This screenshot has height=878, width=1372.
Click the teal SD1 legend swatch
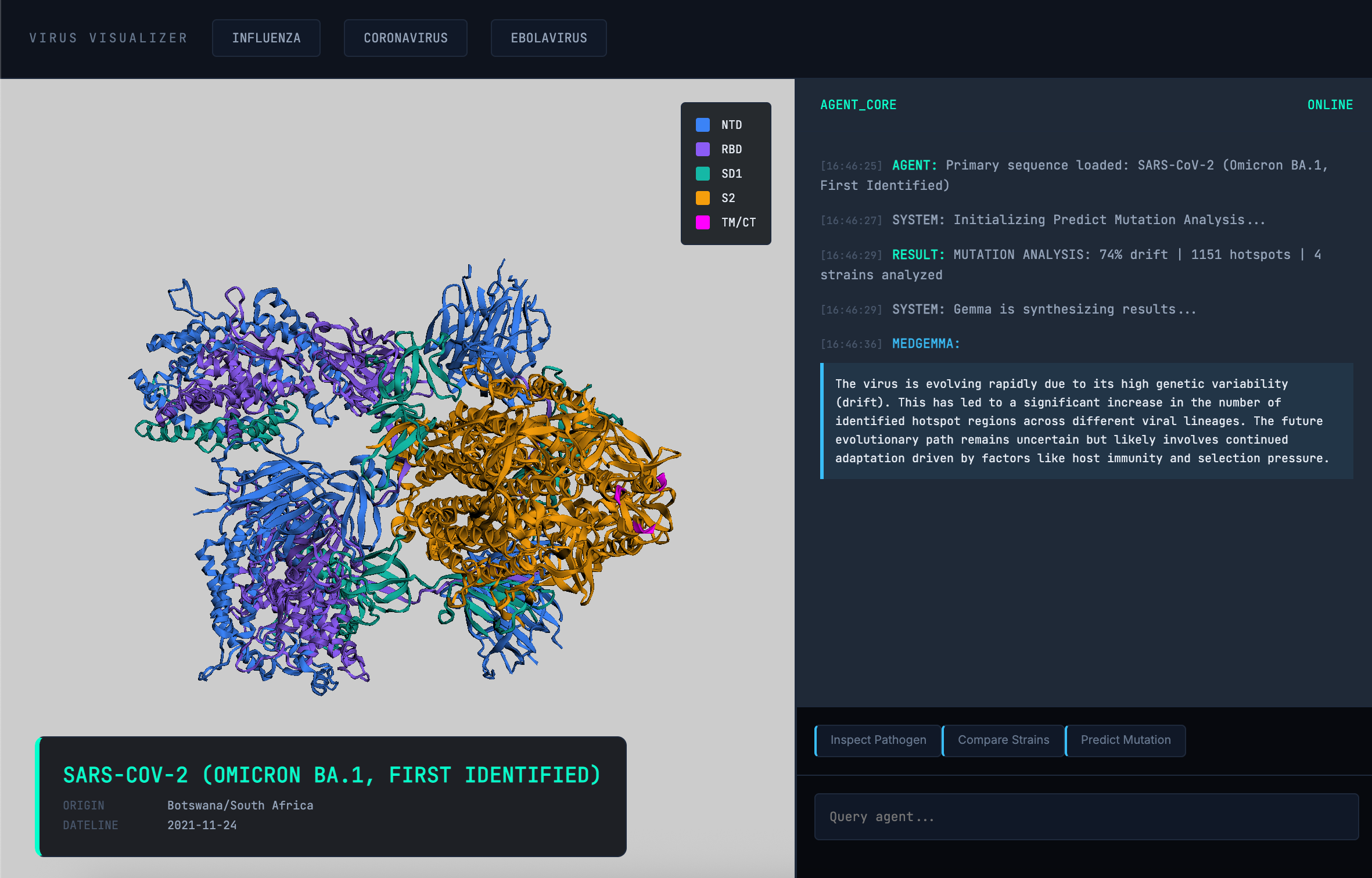coord(703,174)
